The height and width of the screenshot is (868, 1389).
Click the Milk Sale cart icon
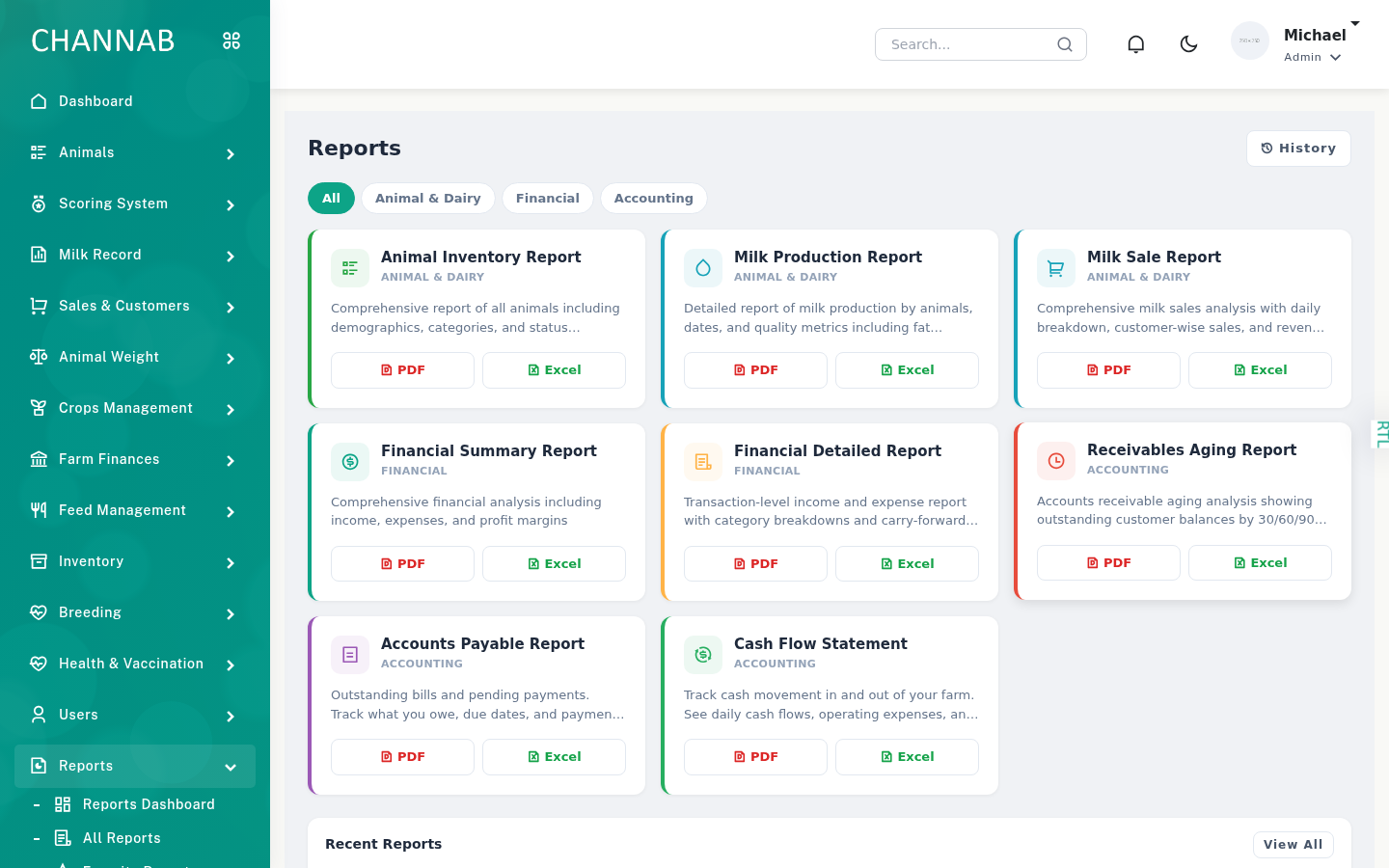coord(1056,268)
